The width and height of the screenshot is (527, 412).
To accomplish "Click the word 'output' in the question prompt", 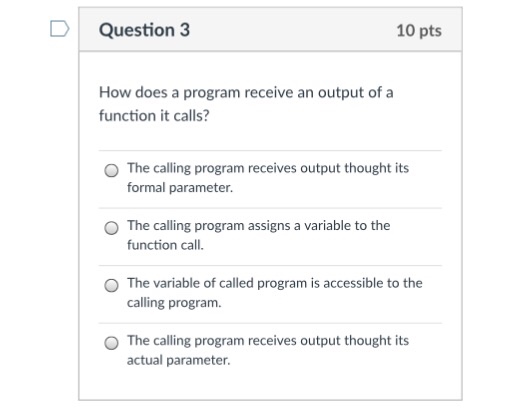I will [341, 93].
